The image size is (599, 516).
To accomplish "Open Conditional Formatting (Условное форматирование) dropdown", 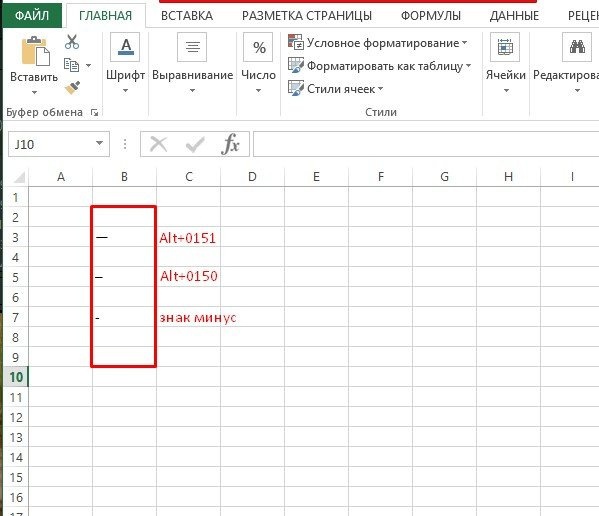I will tap(378, 43).
